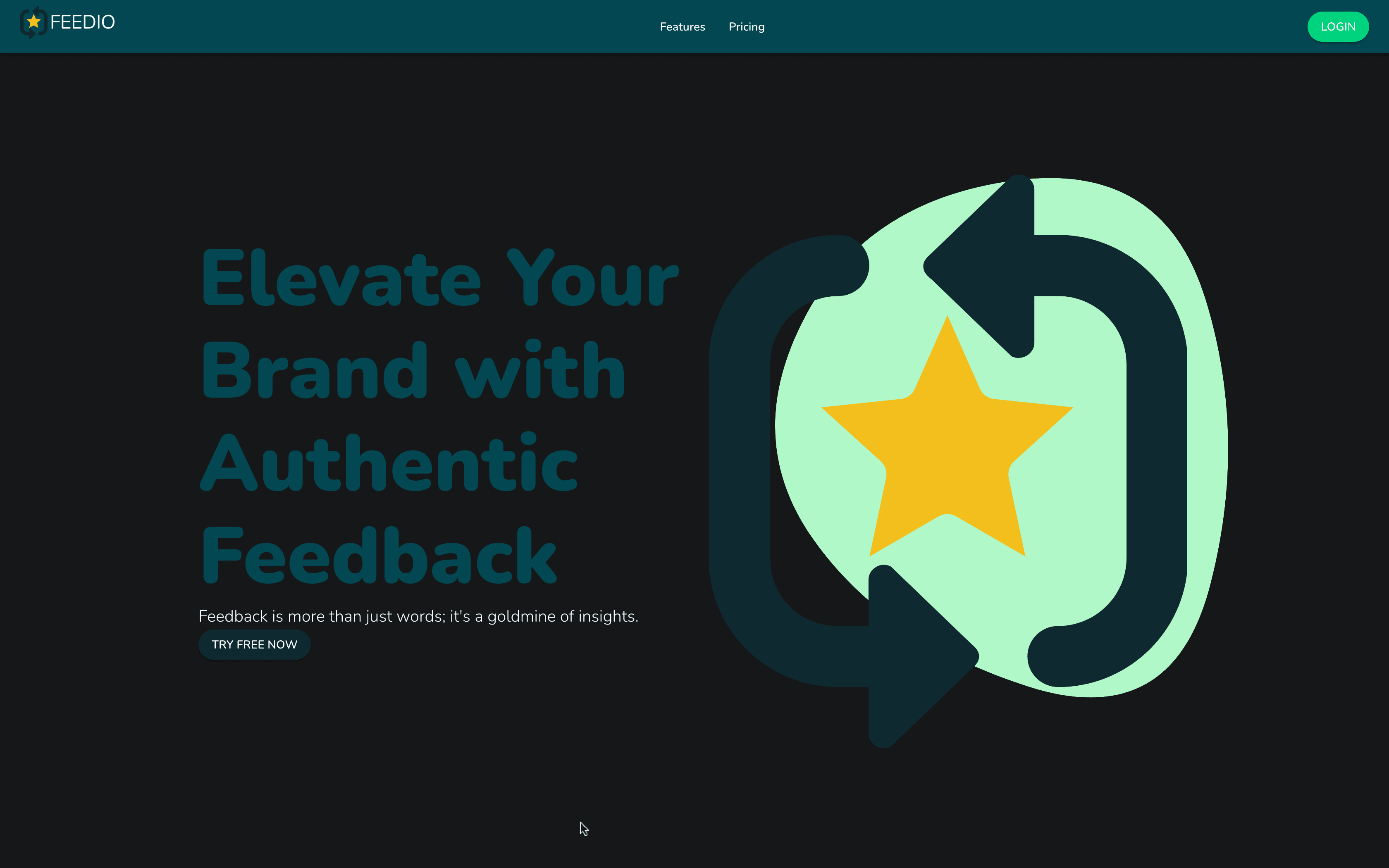The height and width of the screenshot is (868, 1389).
Task: Click the word "goldmine" in the subtitle
Action: coord(522,617)
